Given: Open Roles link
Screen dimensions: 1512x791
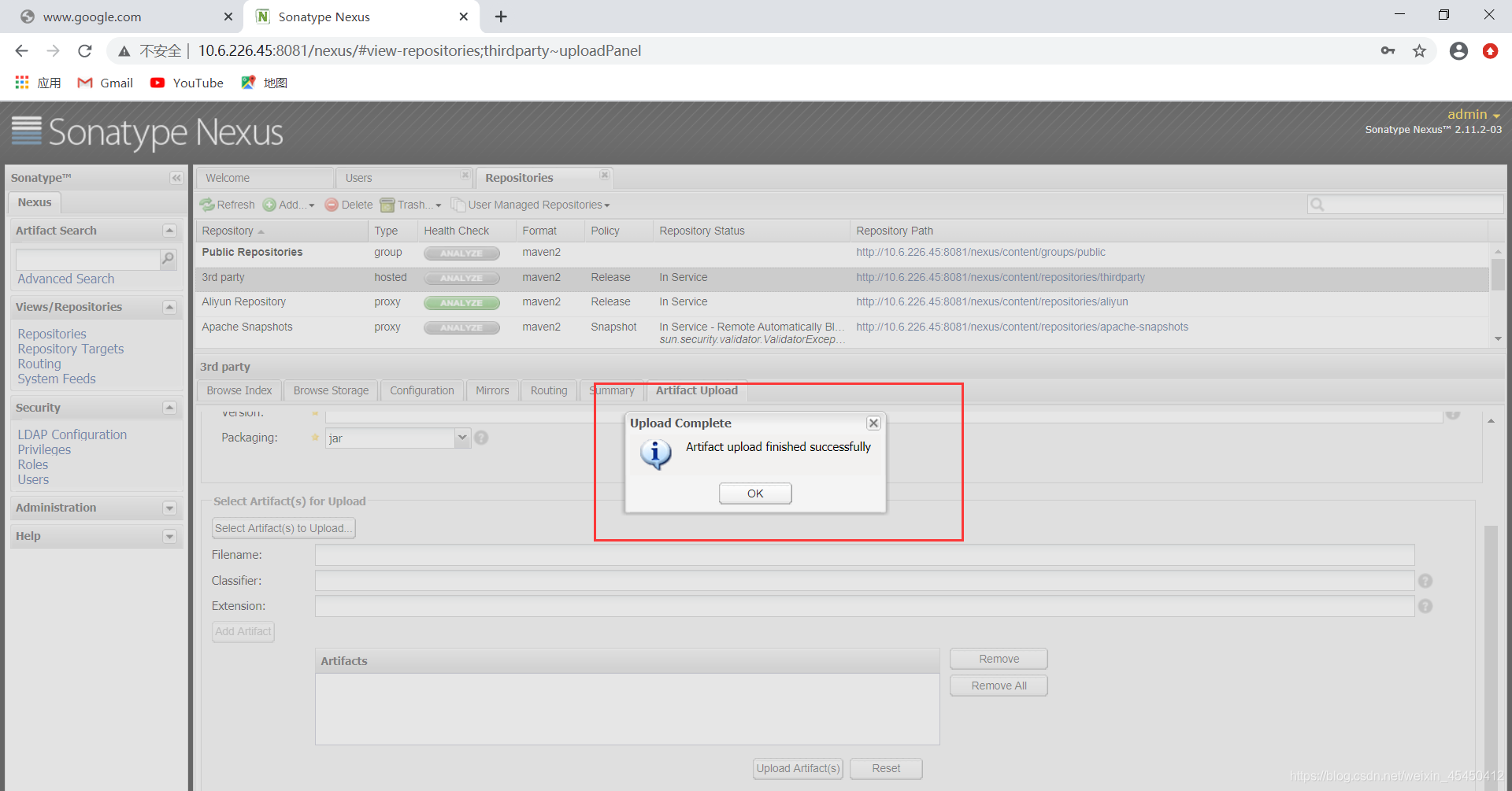Looking at the screenshot, I should [x=33, y=464].
